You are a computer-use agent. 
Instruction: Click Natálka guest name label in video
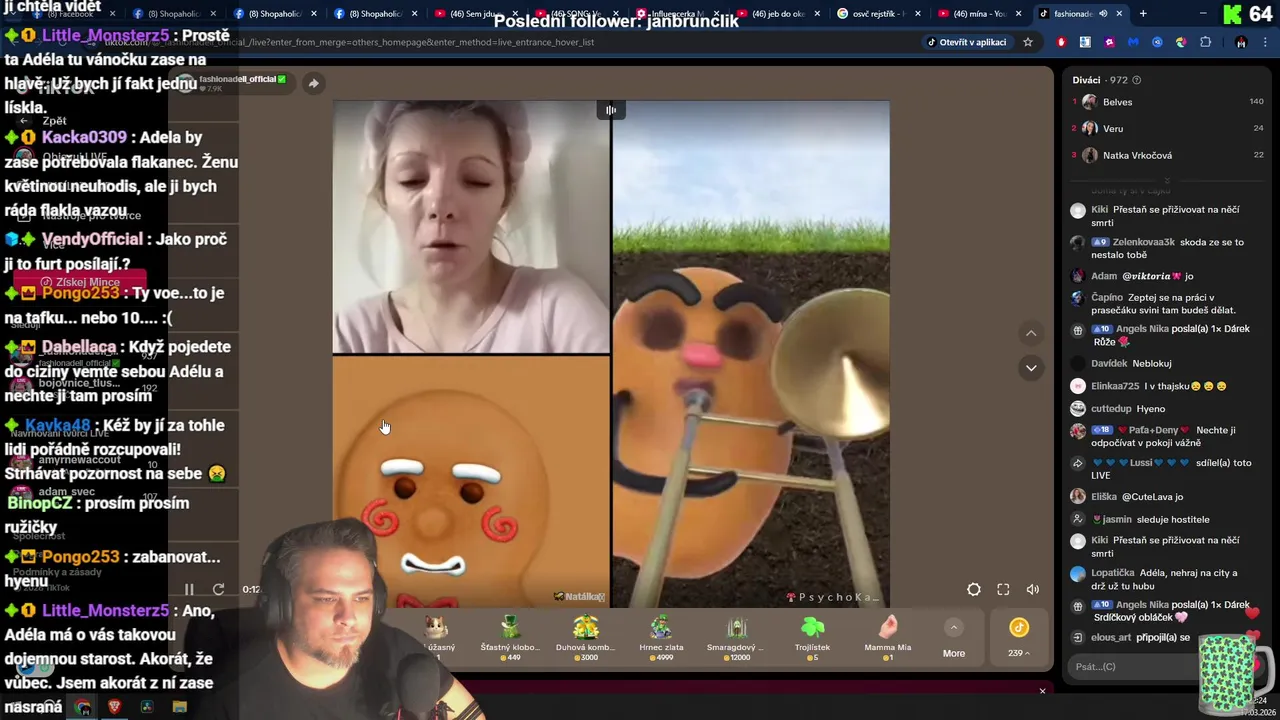coord(579,597)
